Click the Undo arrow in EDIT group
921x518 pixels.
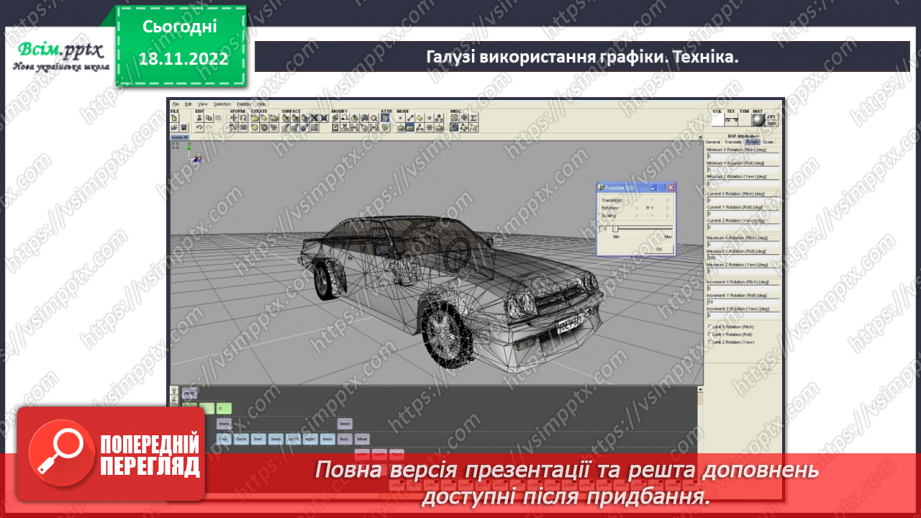tap(199, 127)
